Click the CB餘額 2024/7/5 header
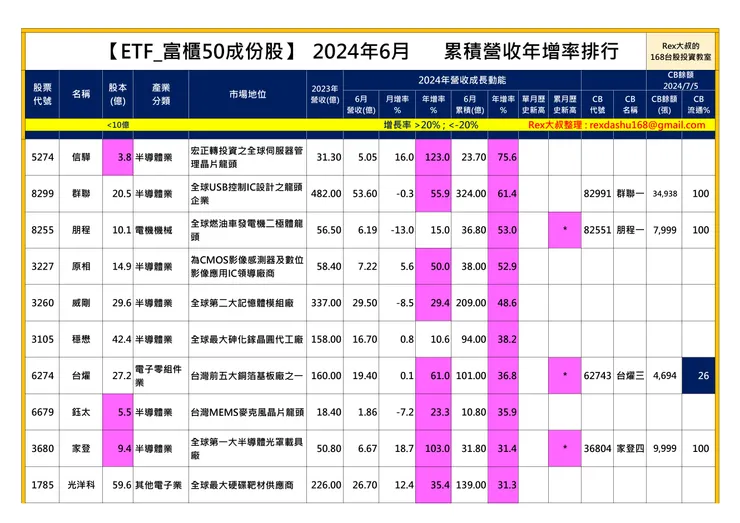 681,80
